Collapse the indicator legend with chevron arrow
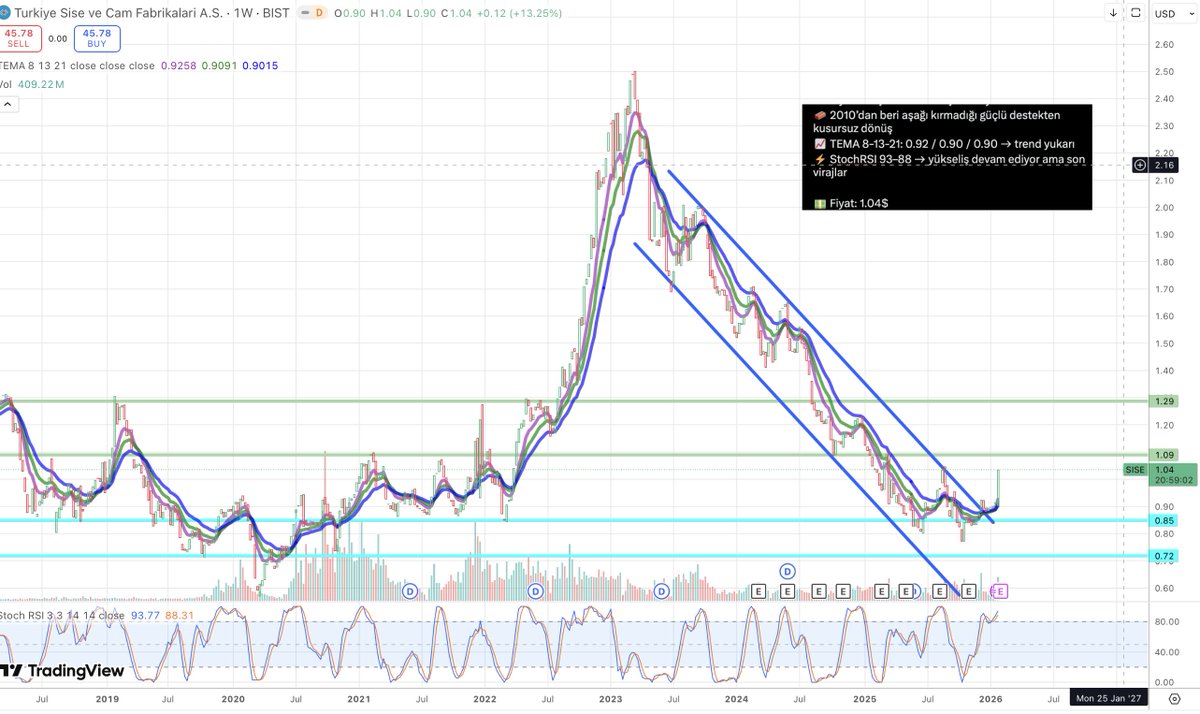The image size is (1200, 714). click(6, 105)
